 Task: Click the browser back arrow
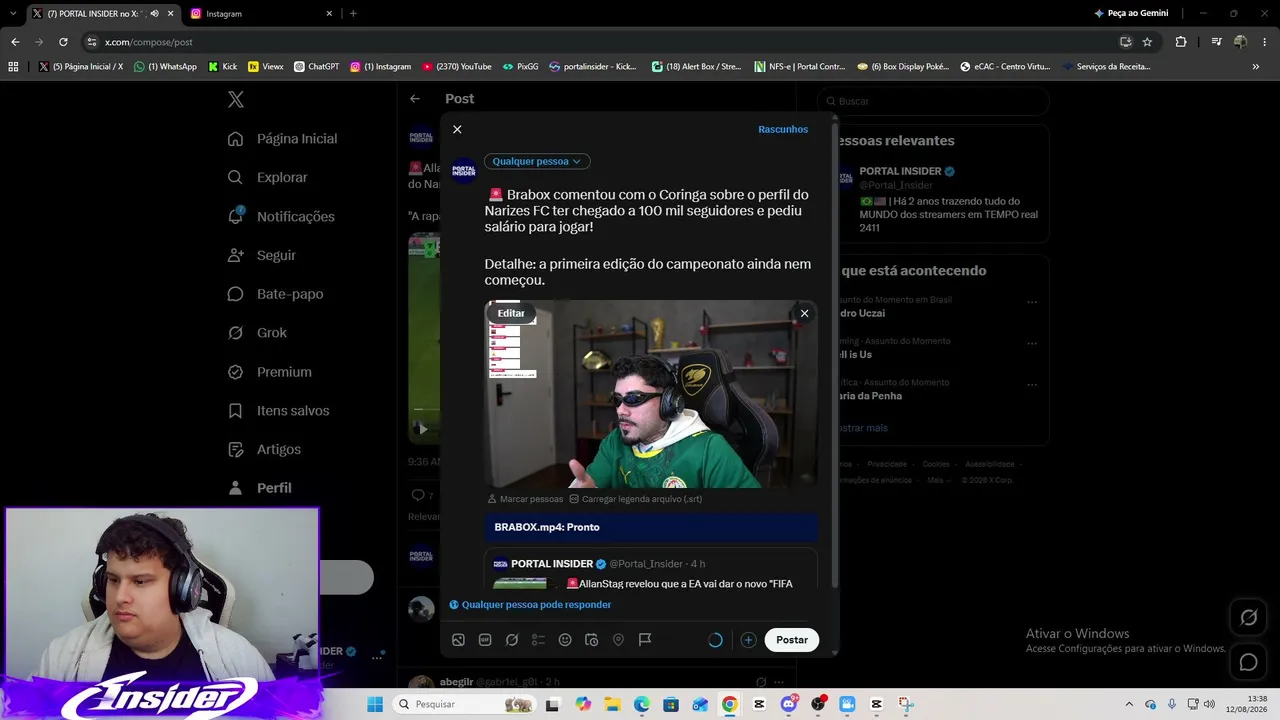[x=15, y=42]
